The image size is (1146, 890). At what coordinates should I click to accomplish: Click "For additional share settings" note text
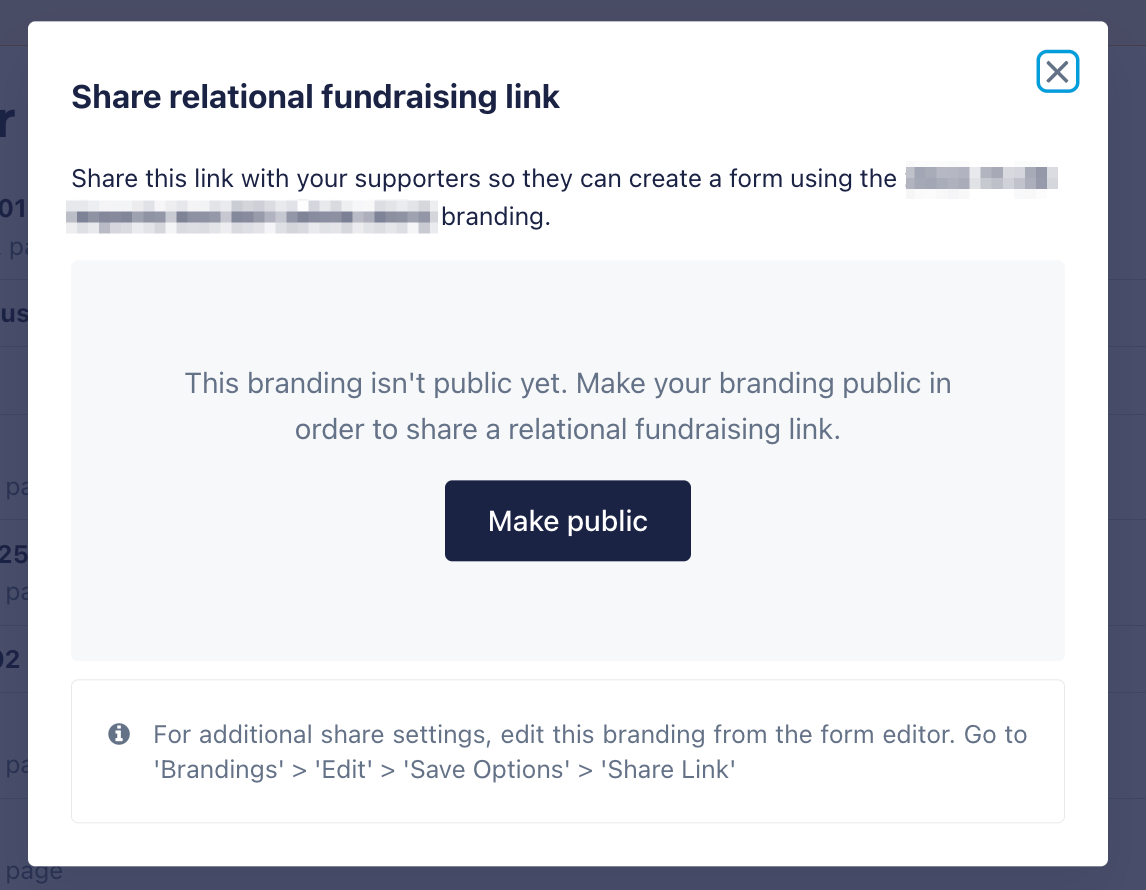[320, 735]
